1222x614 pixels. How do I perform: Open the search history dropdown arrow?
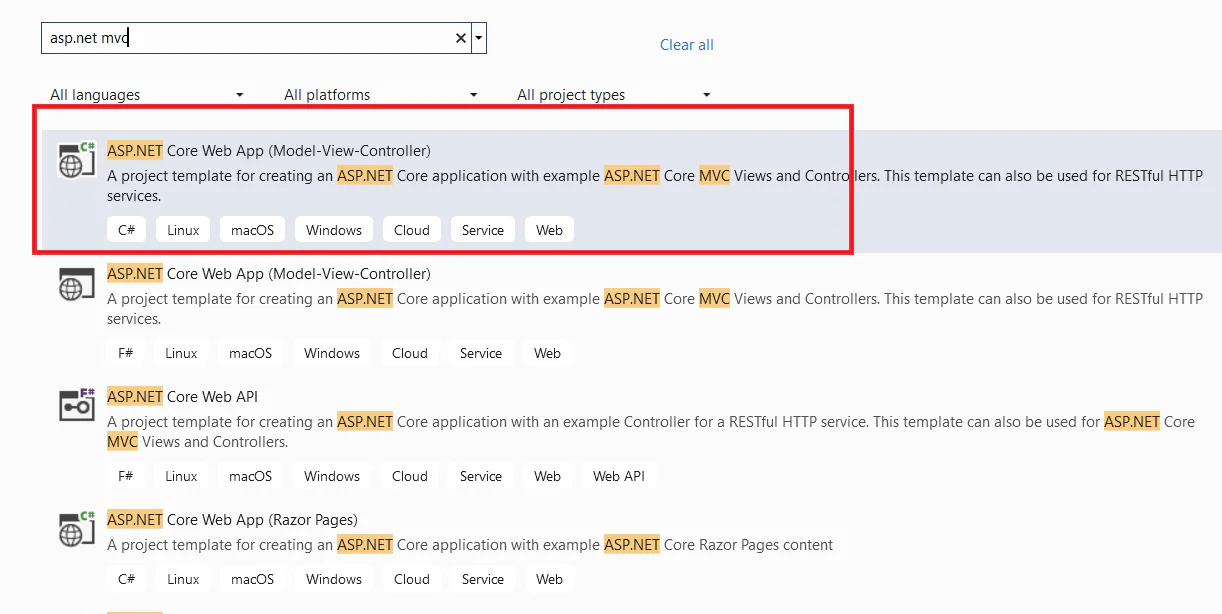pyautogui.click(x=479, y=38)
